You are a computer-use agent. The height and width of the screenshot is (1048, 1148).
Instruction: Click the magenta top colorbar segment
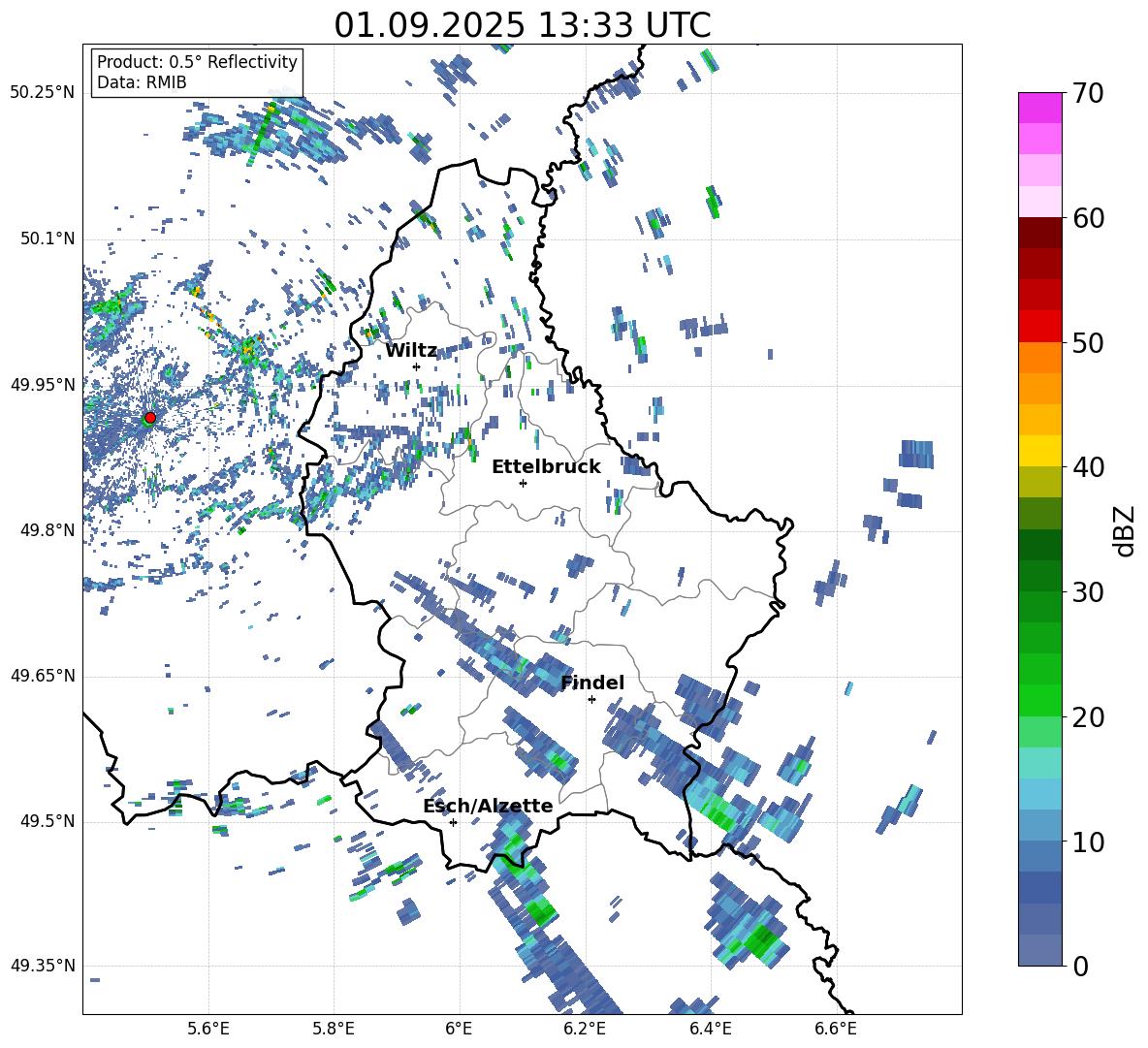(1039, 108)
